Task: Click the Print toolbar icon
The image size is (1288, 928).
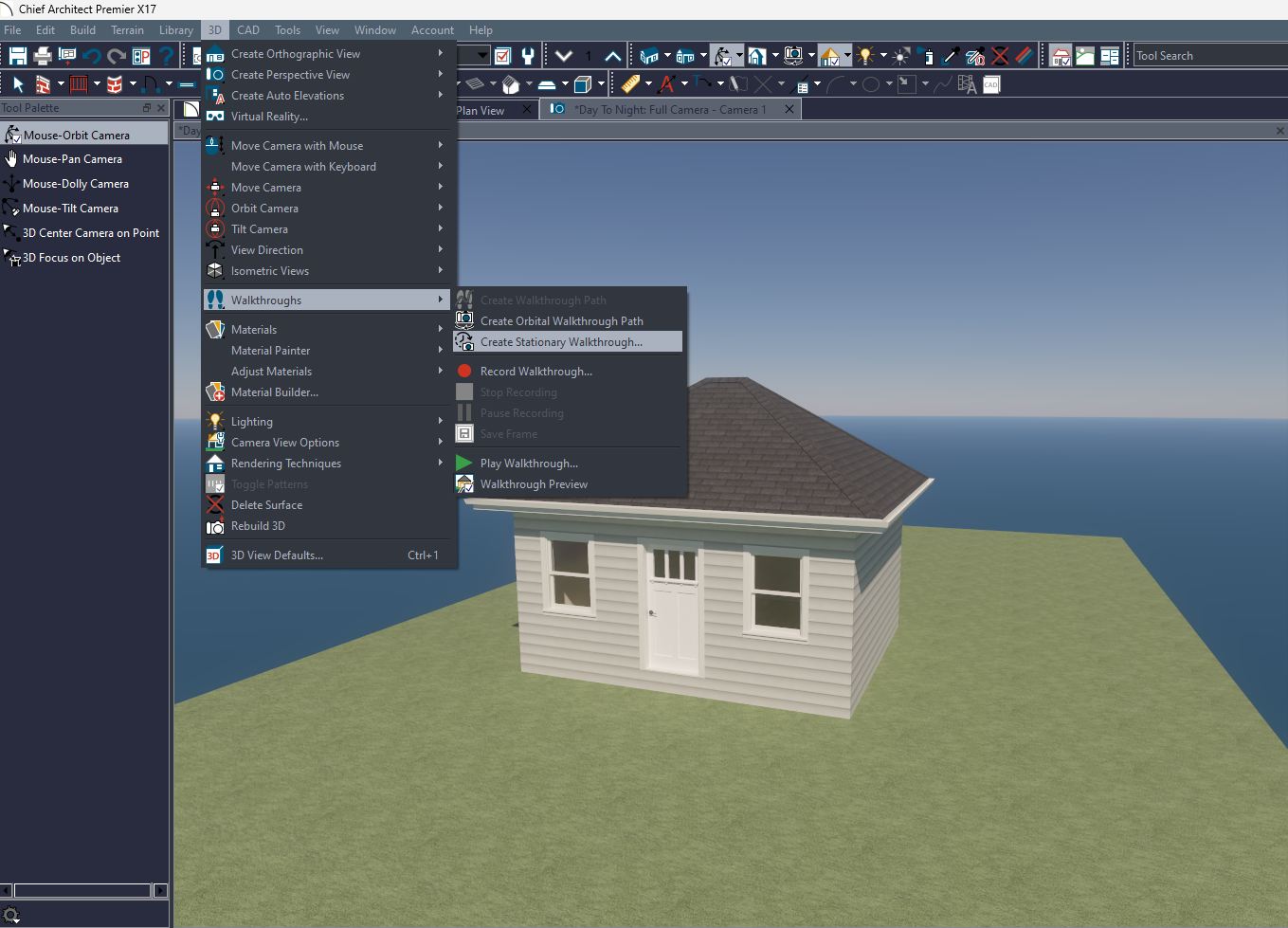Action: tap(43, 56)
